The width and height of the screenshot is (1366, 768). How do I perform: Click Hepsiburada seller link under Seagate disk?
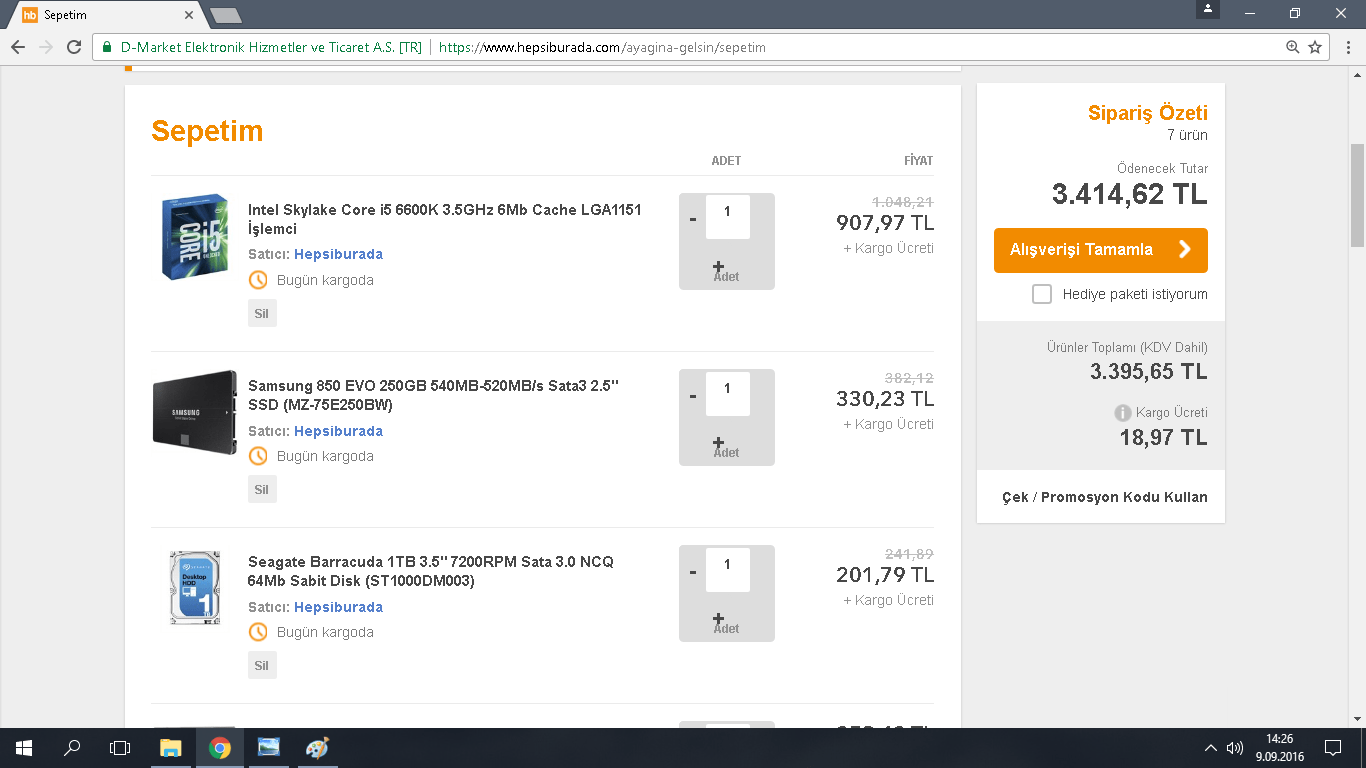[x=338, y=607]
